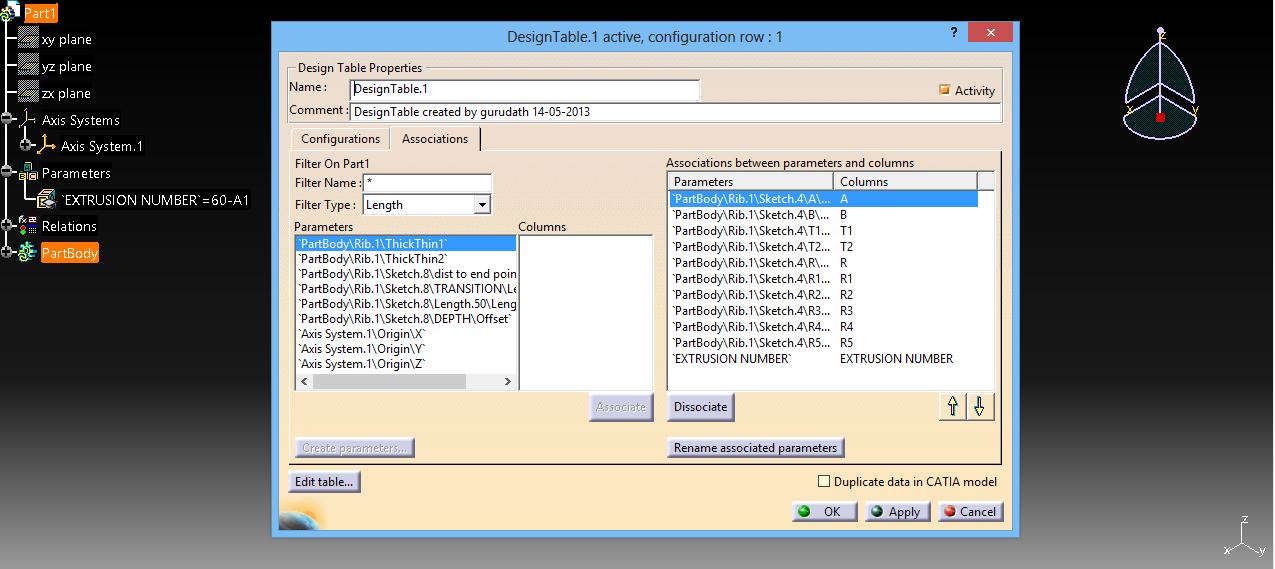Screen dimensions: 1275x569
Task: Click the xyz axis triad at bottom right
Action: (x=1243, y=538)
